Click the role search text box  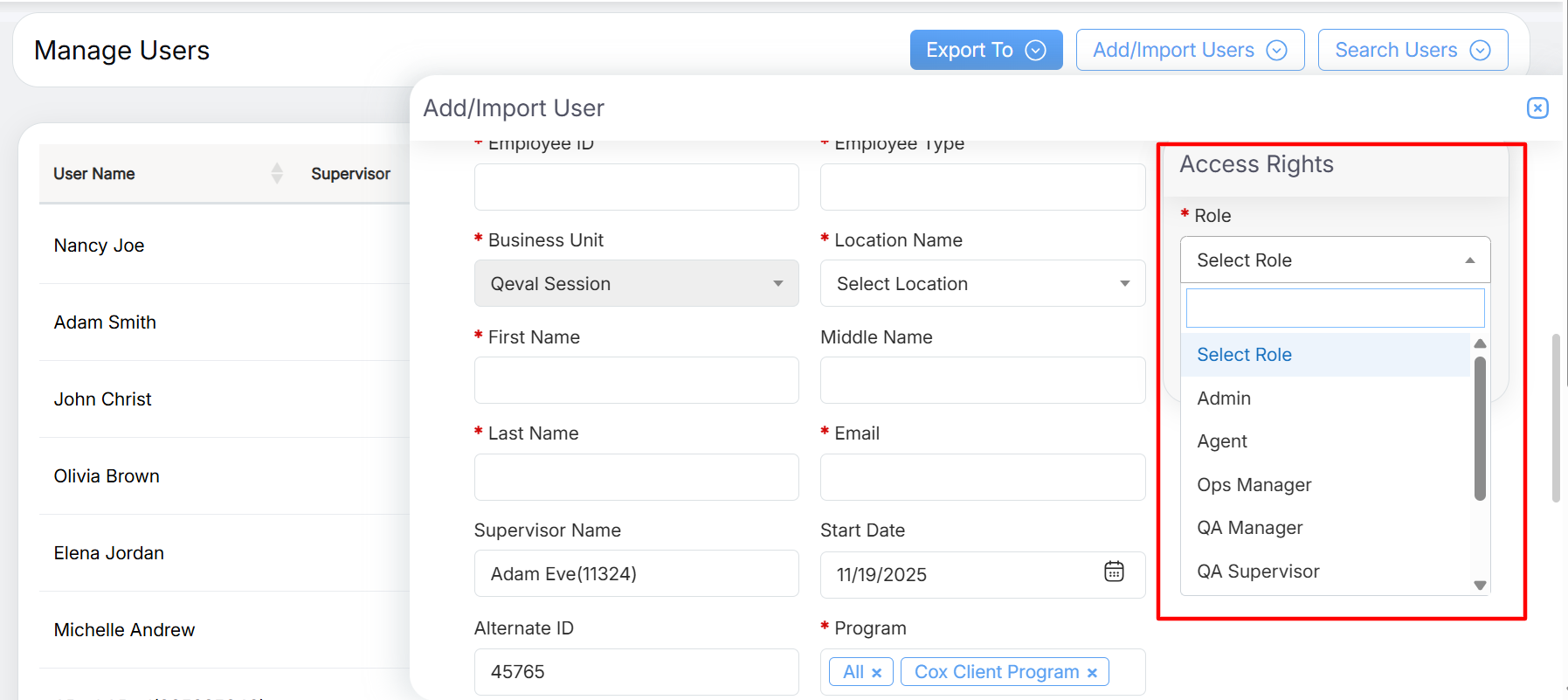(x=1334, y=308)
